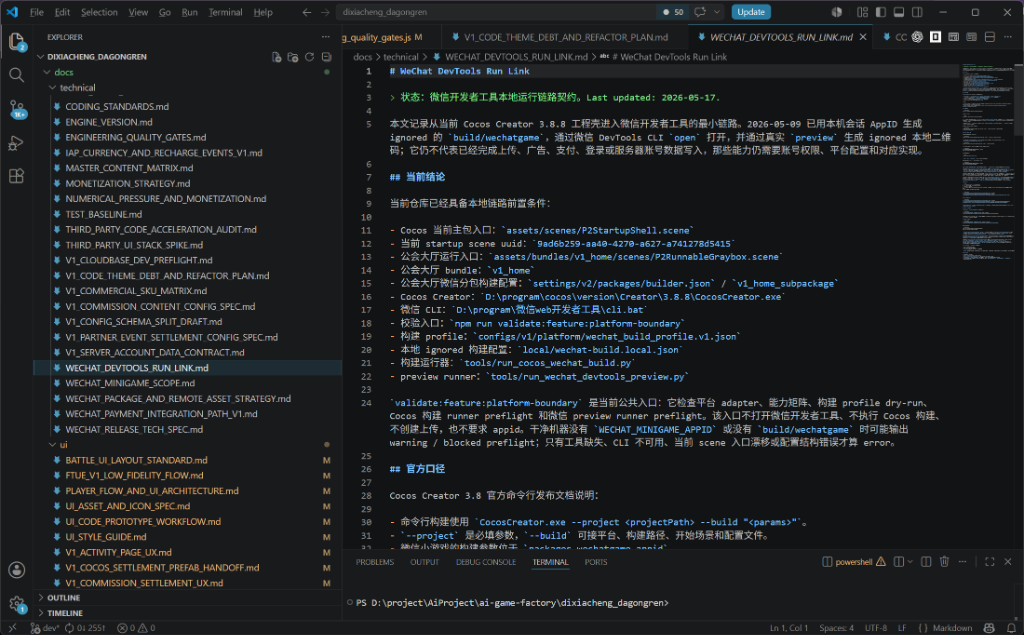
Task: Switch to the DEBUG CONSOLE panel tab
Action: click(486, 562)
